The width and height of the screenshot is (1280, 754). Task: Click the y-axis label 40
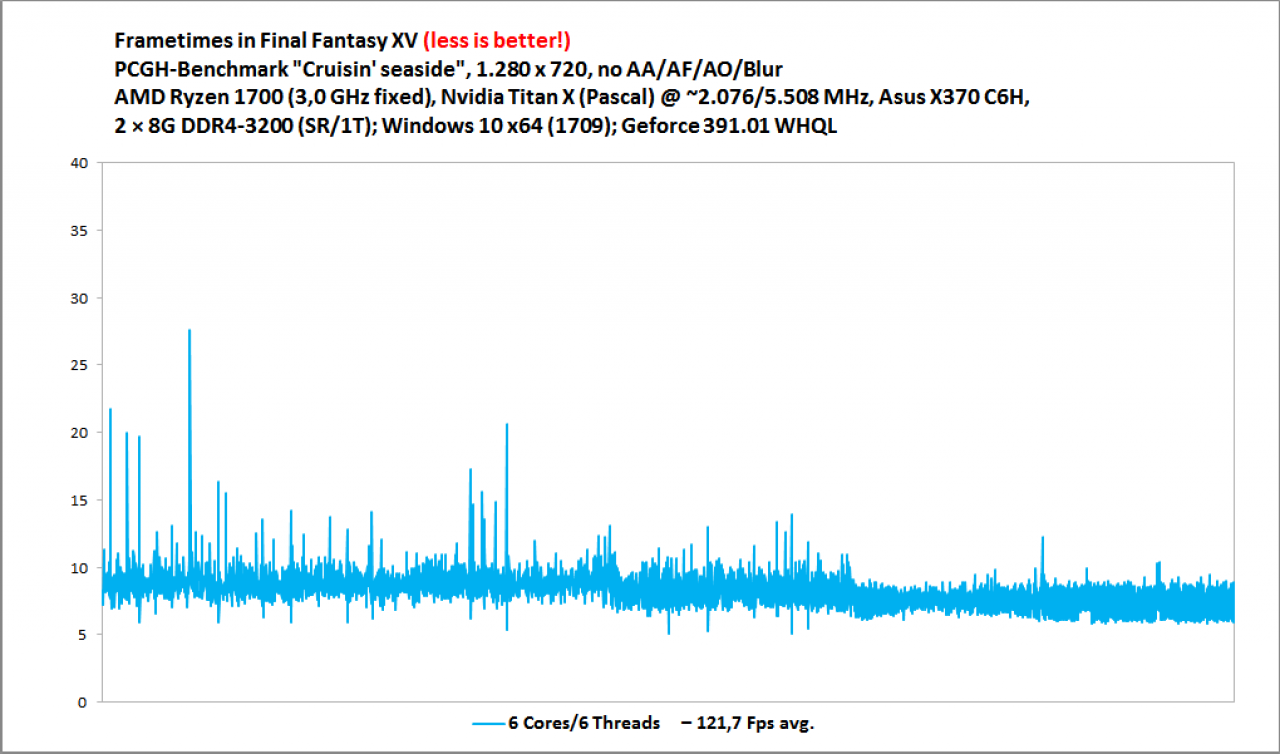(79, 163)
